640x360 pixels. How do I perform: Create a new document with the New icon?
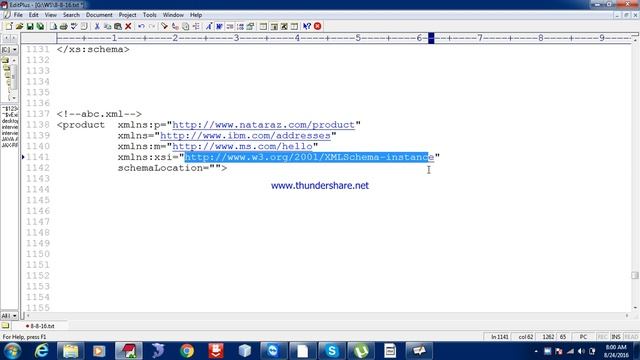coord(9,27)
